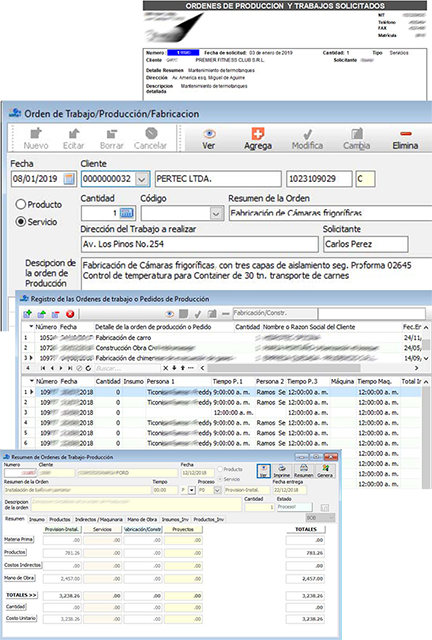Clear the Buscar search with X icon
This screenshot has width=432, height=640.
coord(165,368)
